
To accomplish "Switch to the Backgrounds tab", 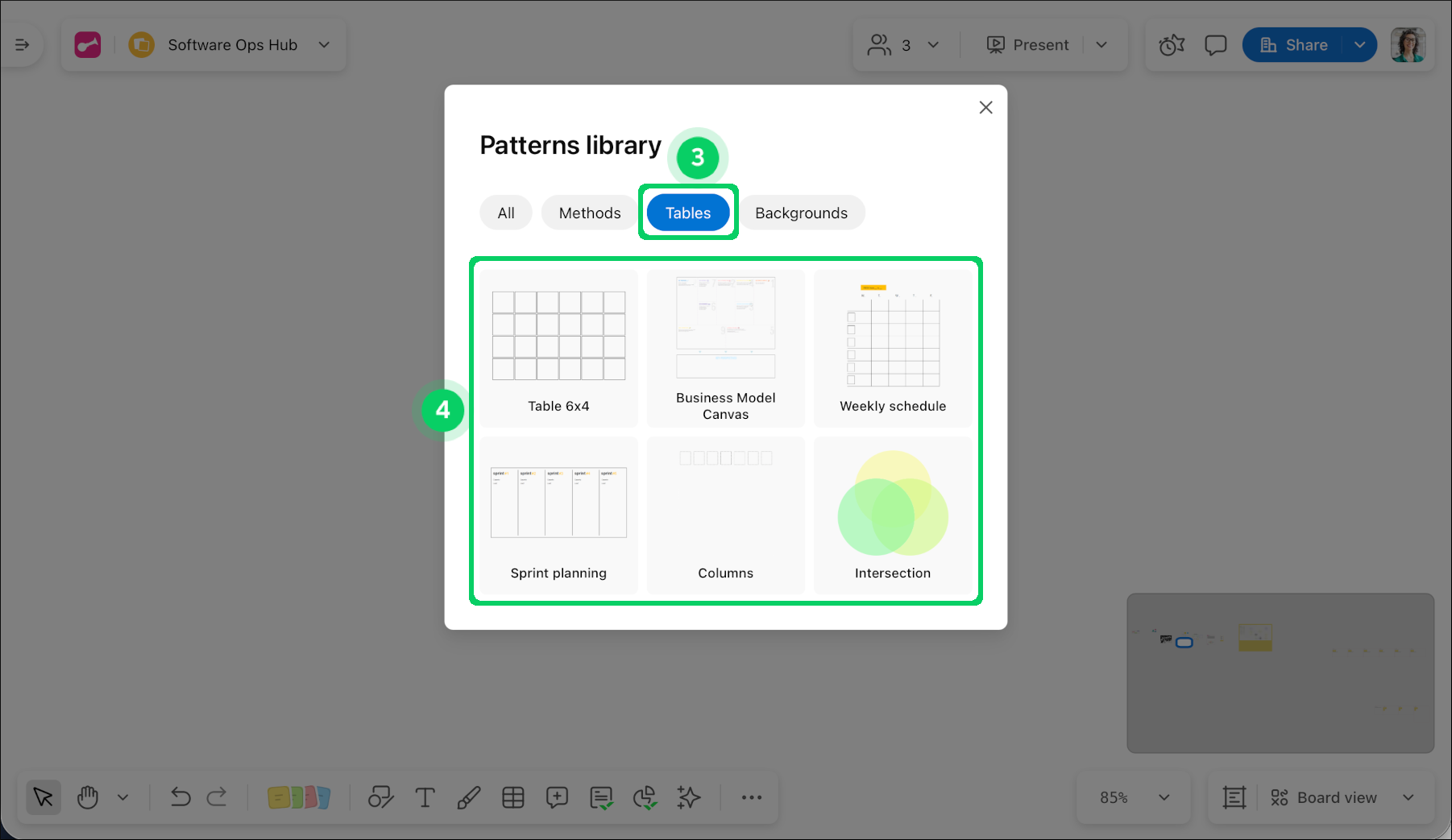I will coord(801,213).
